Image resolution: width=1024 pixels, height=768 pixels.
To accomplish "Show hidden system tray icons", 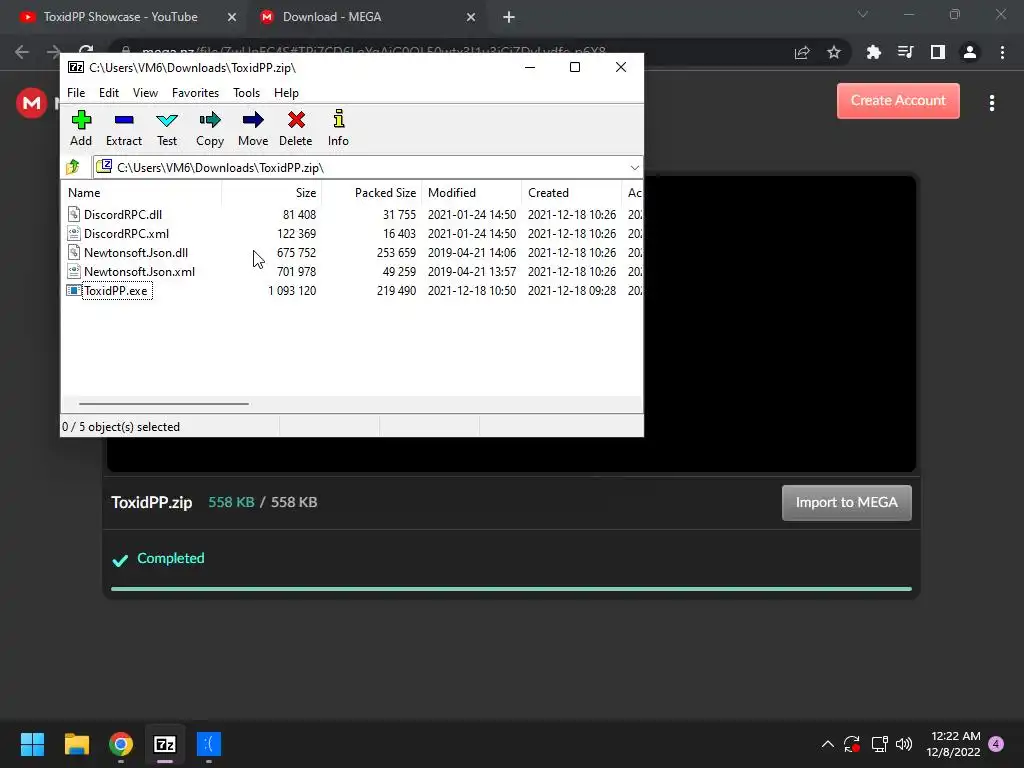I will coord(827,744).
